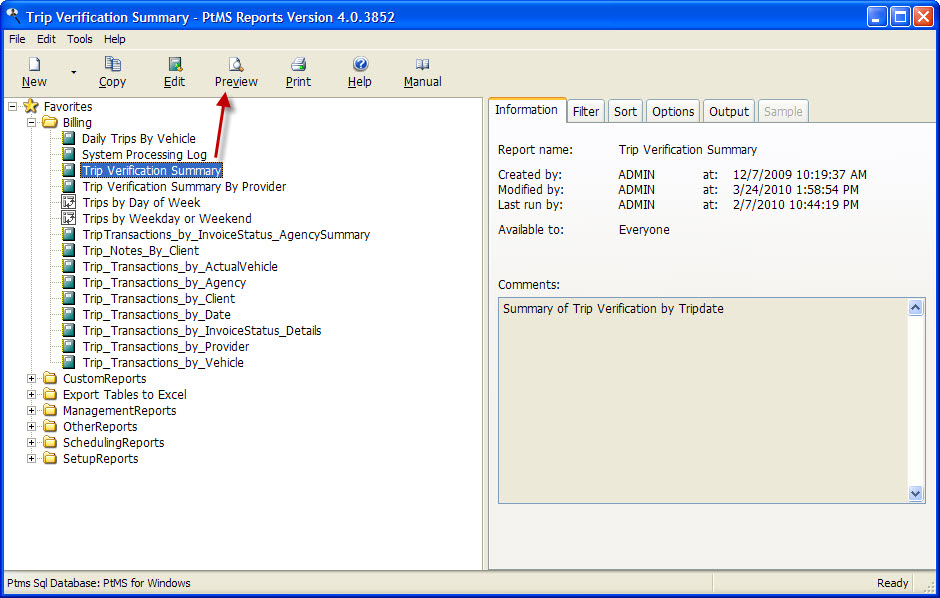Expand the OtherReports folder
Image resolution: width=940 pixels, height=598 pixels.
(x=32, y=427)
